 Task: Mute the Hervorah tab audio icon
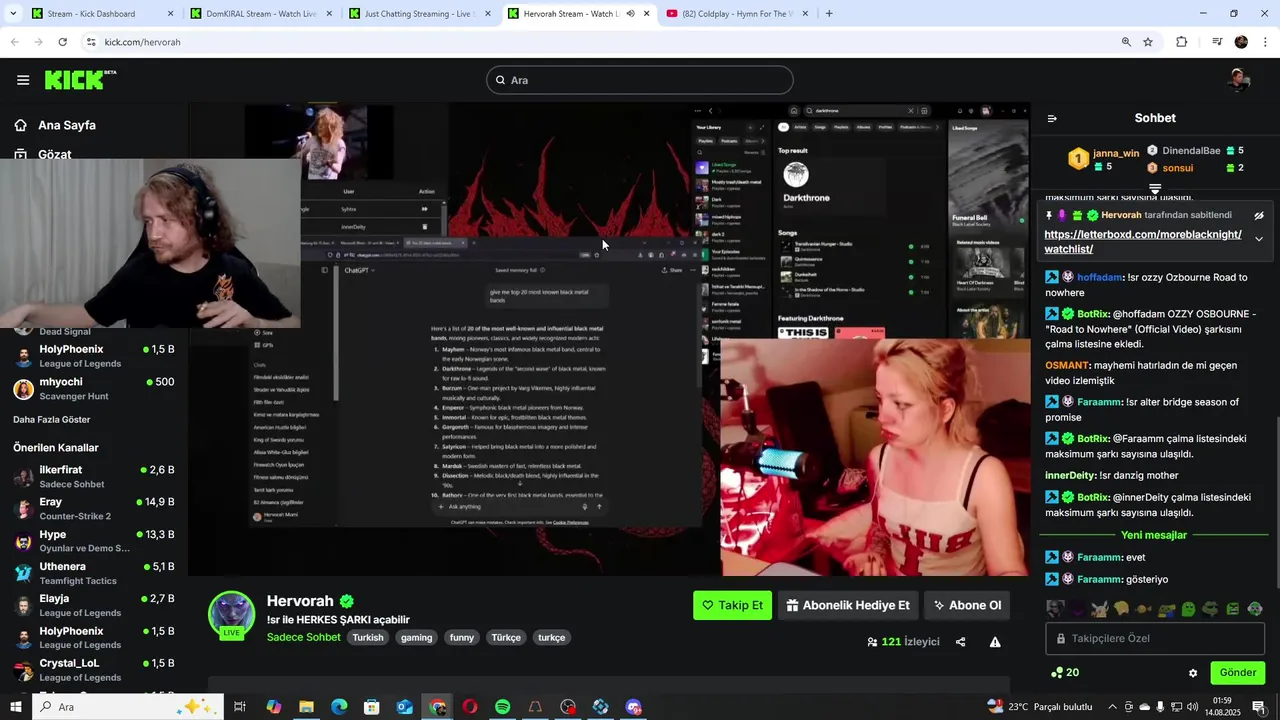tap(630, 14)
